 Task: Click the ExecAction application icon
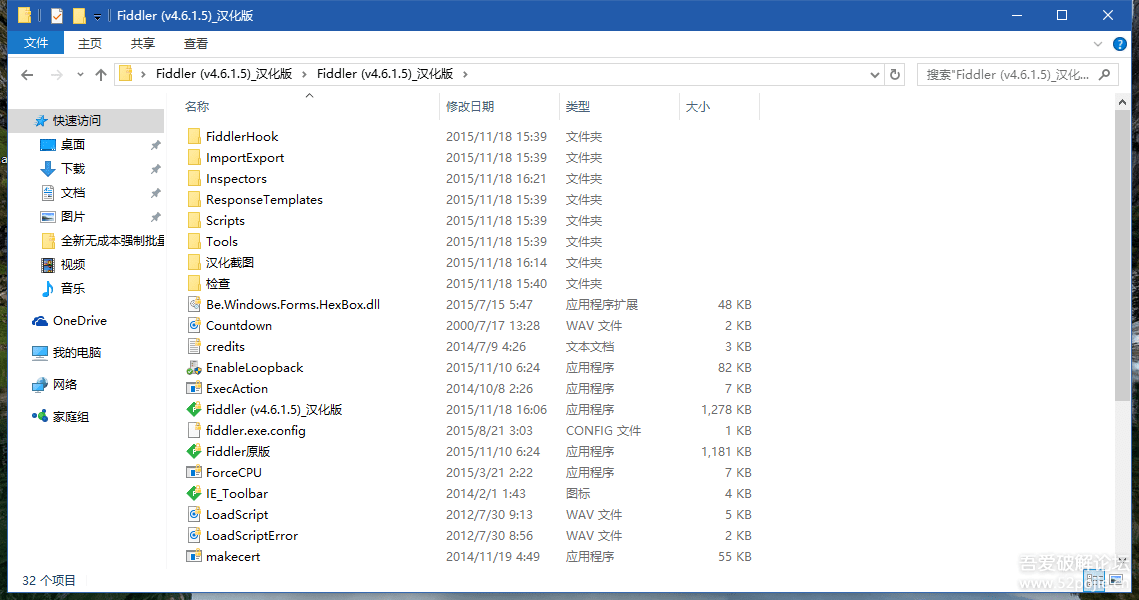click(193, 389)
